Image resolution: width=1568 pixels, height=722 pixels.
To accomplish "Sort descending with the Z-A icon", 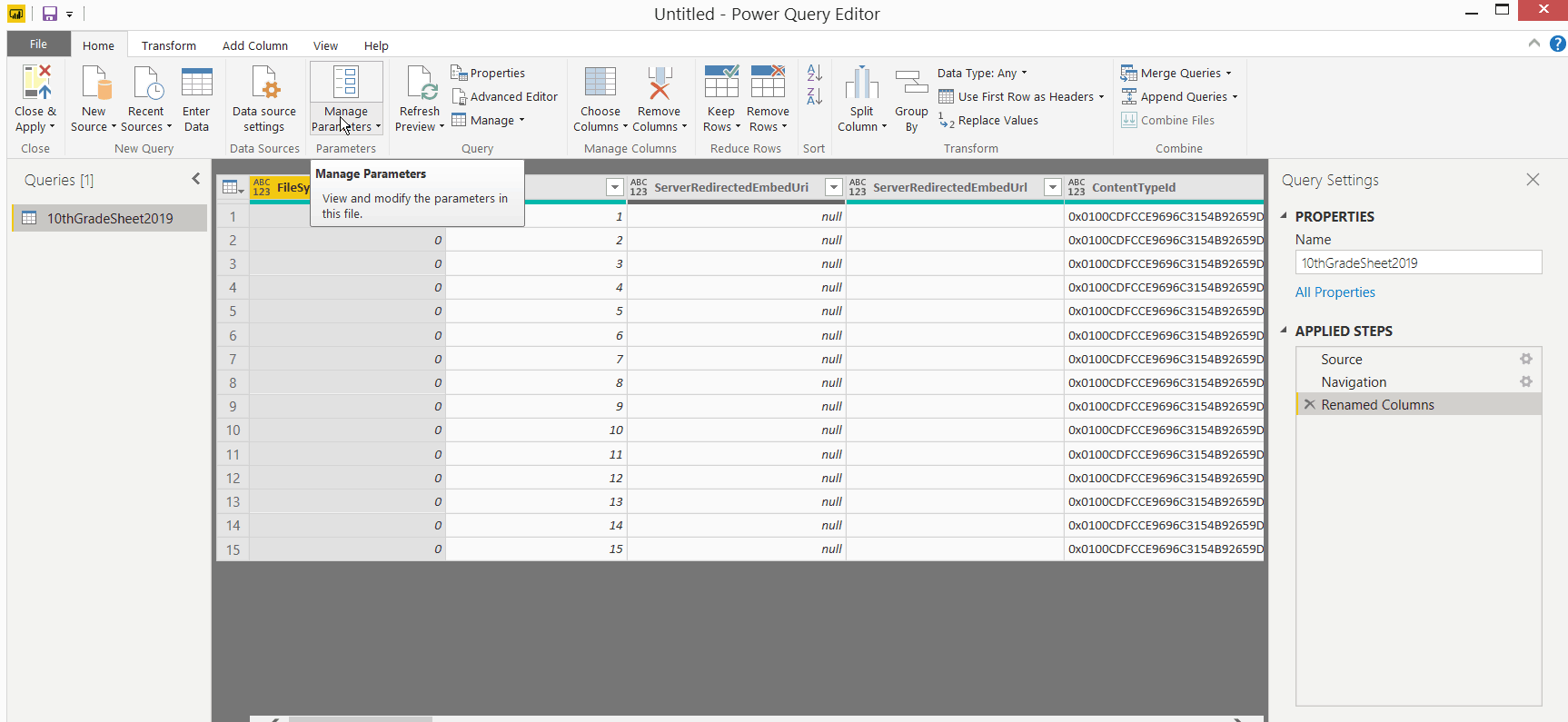I will click(815, 96).
